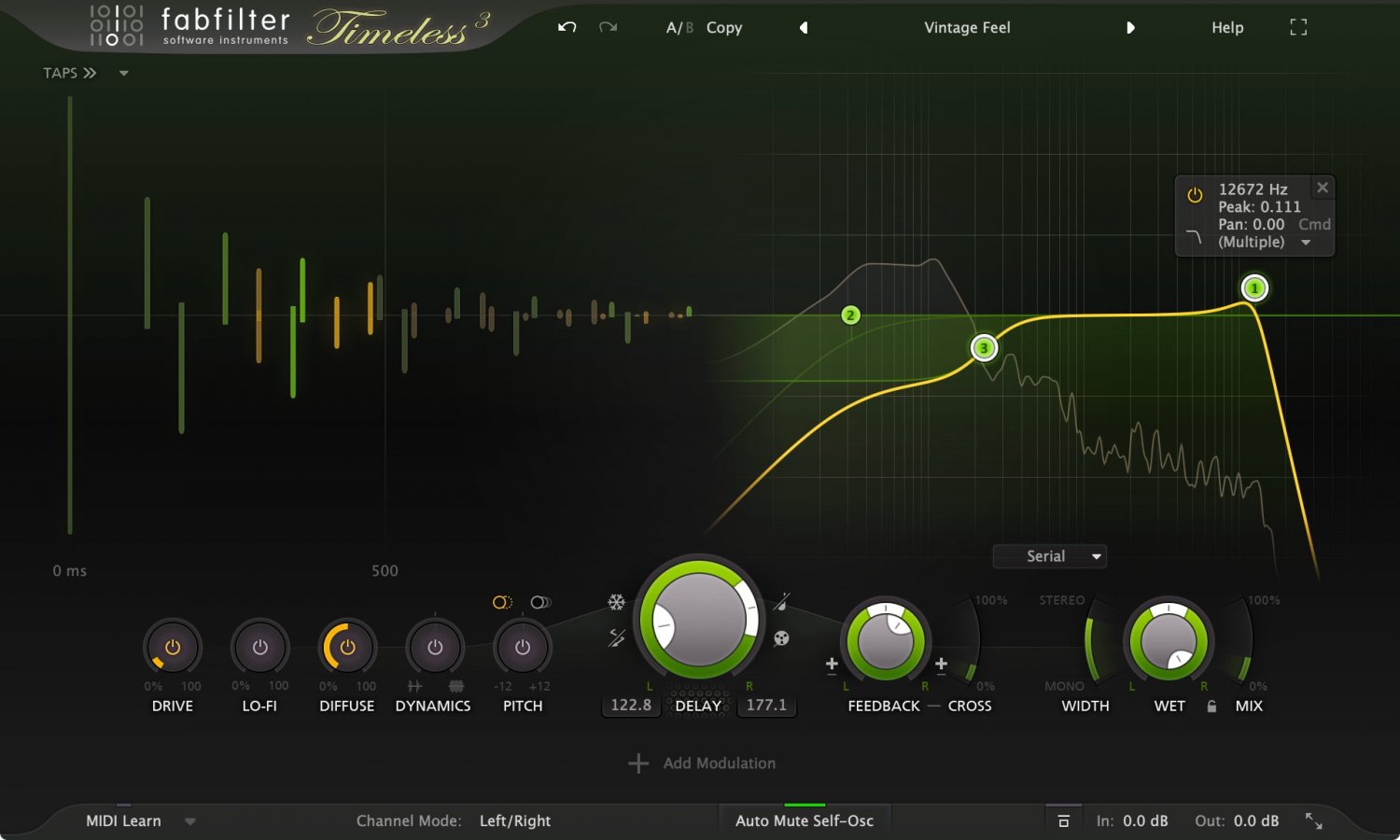1400x840 pixels.
Task: Enter full screen mode with corner-brackets icon
Action: pyautogui.click(x=1298, y=27)
